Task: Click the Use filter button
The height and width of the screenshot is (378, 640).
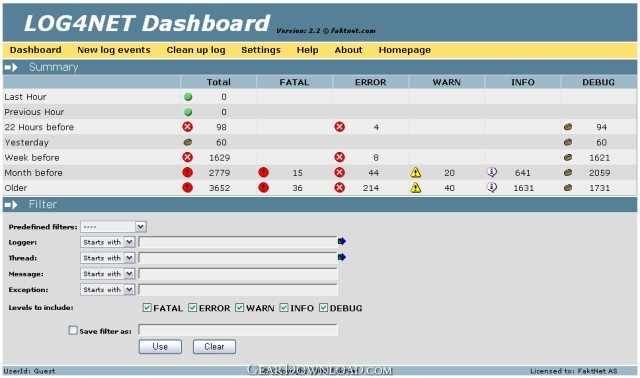Action: (160, 347)
